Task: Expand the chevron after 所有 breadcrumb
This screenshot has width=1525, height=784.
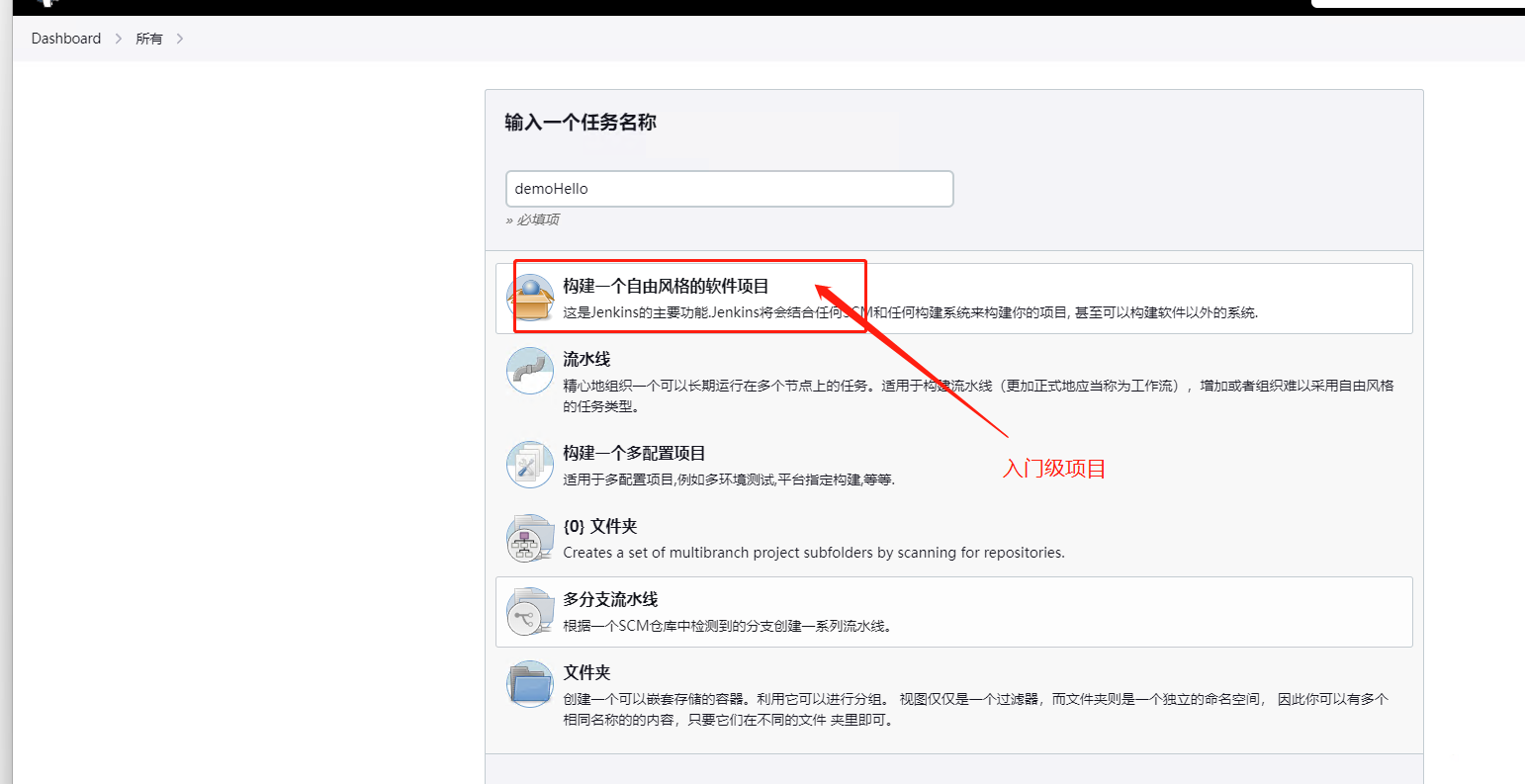Action: 180,39
